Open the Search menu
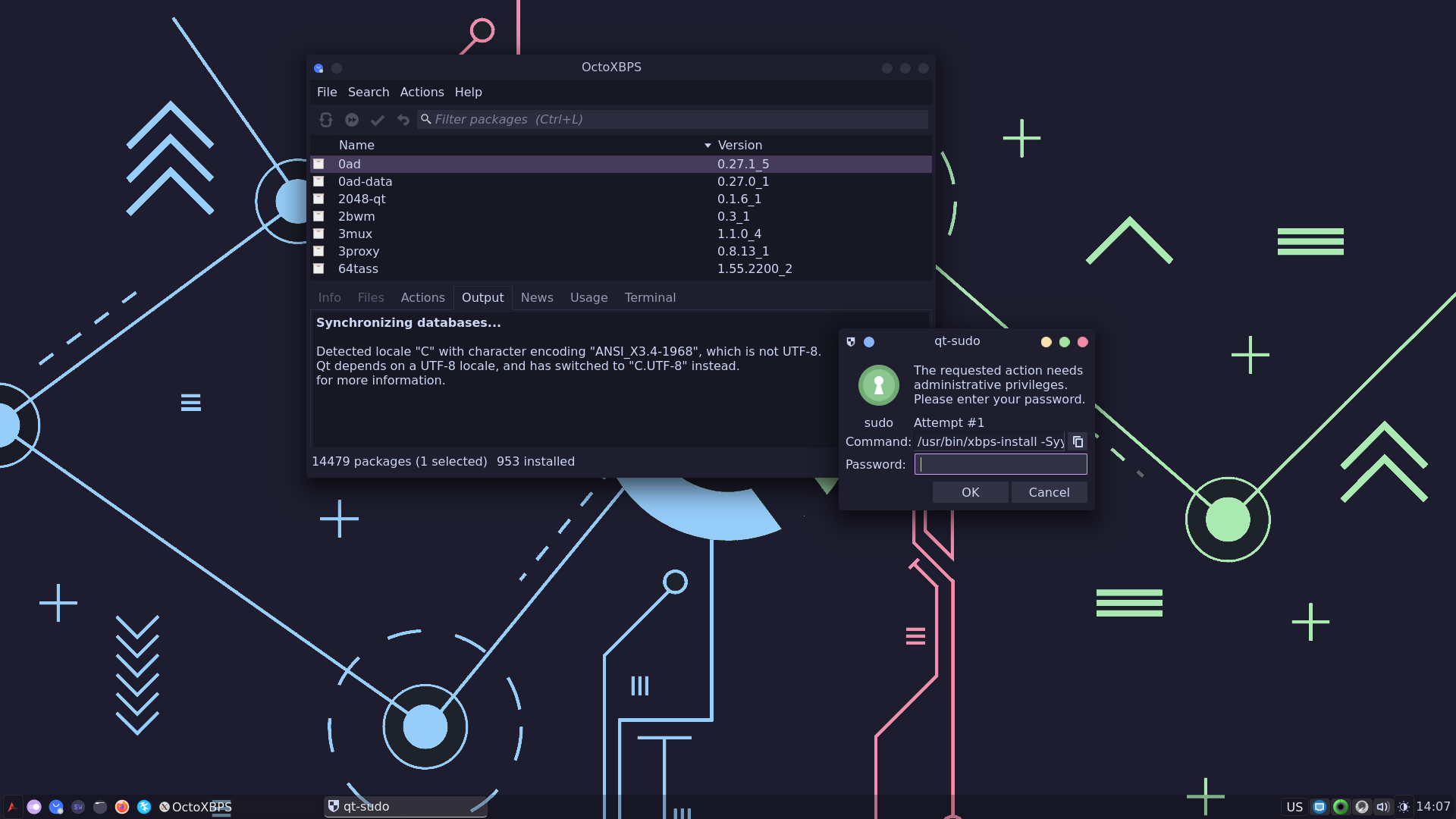1456x819 pixels. click(369, 92)
